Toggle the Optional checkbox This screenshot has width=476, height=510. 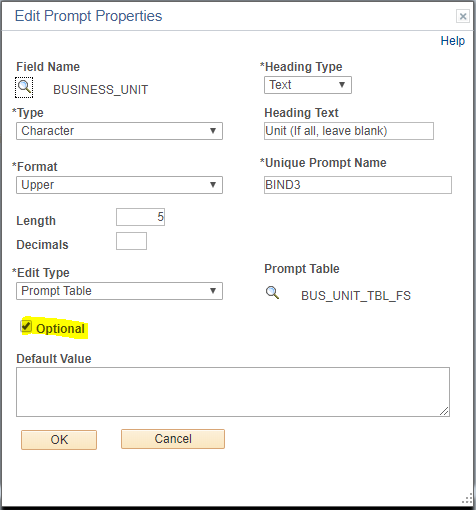pyautogui.click(x=26, y=326)
